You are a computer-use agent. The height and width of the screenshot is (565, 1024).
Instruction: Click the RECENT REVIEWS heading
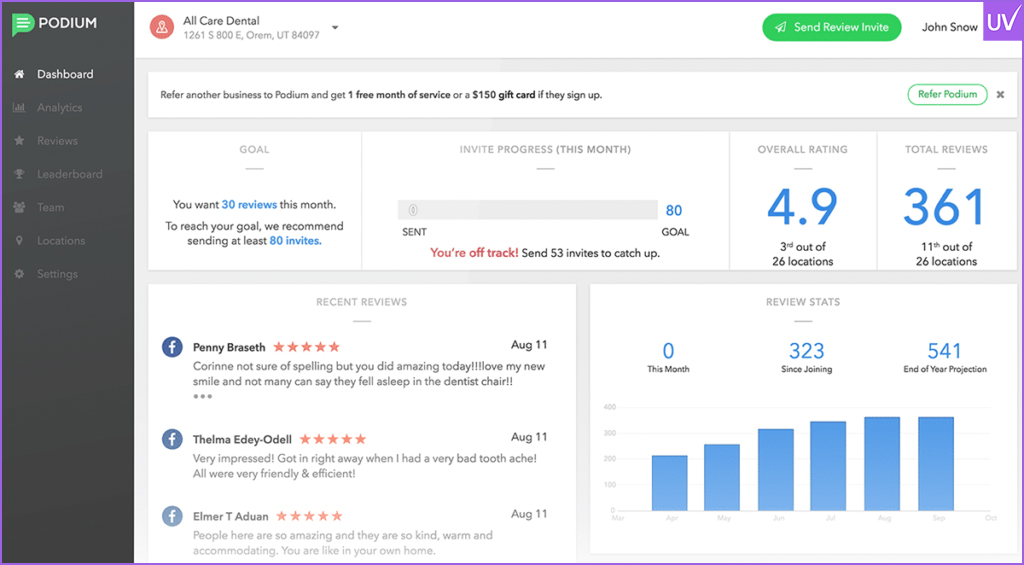tap(361, 302)
